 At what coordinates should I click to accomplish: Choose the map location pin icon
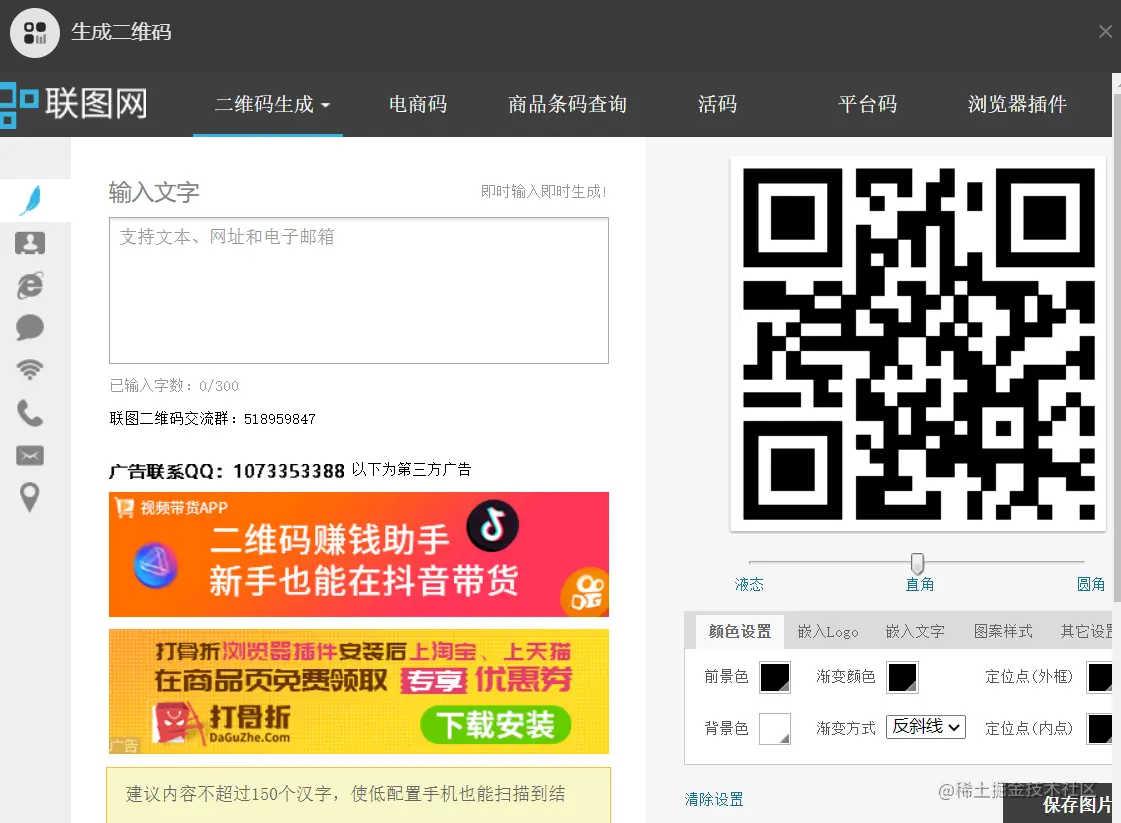pos(30,497)
